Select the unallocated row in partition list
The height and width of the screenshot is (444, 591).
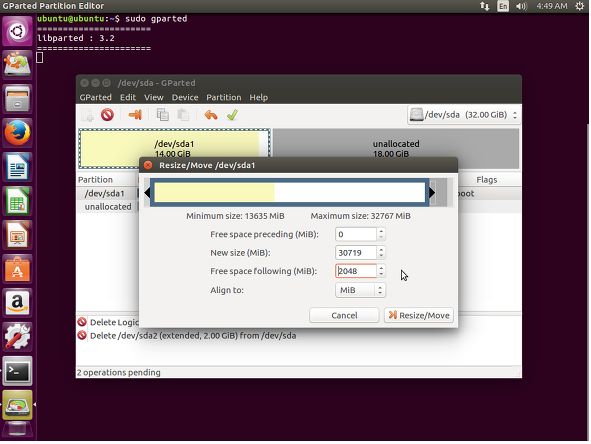(x=107, y=207)
